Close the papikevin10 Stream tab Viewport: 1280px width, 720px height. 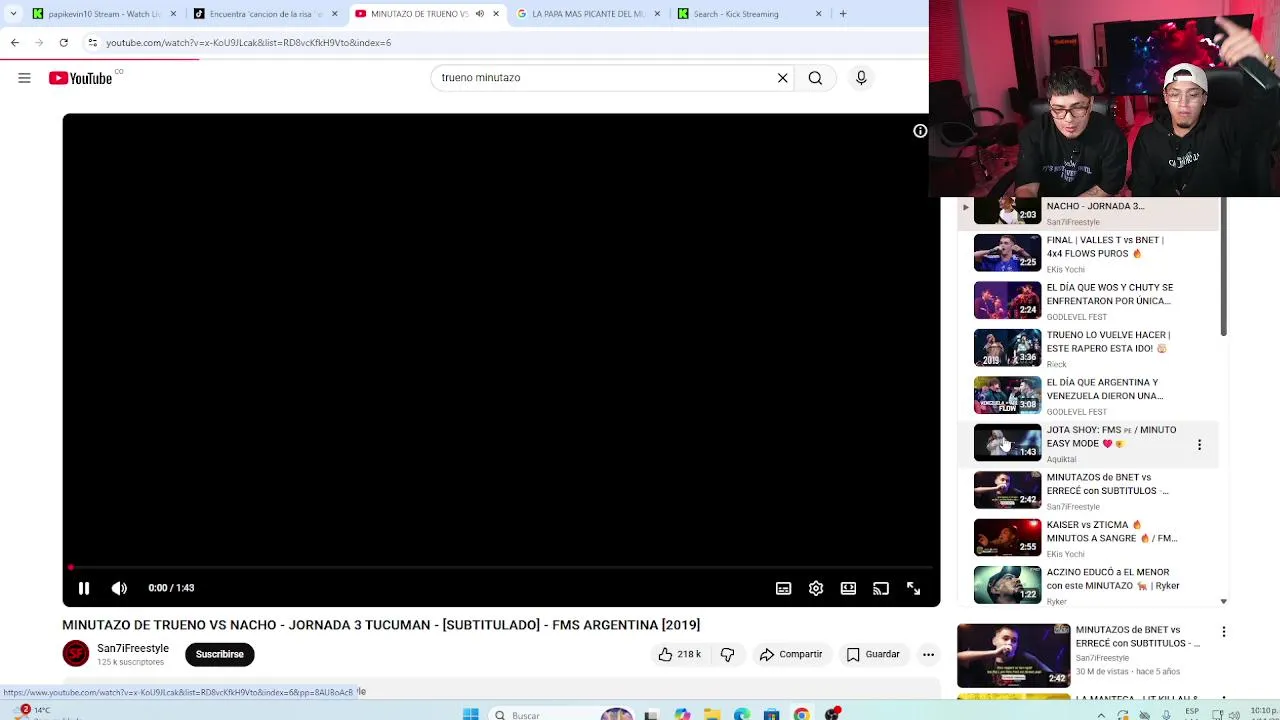coord(173,14)
